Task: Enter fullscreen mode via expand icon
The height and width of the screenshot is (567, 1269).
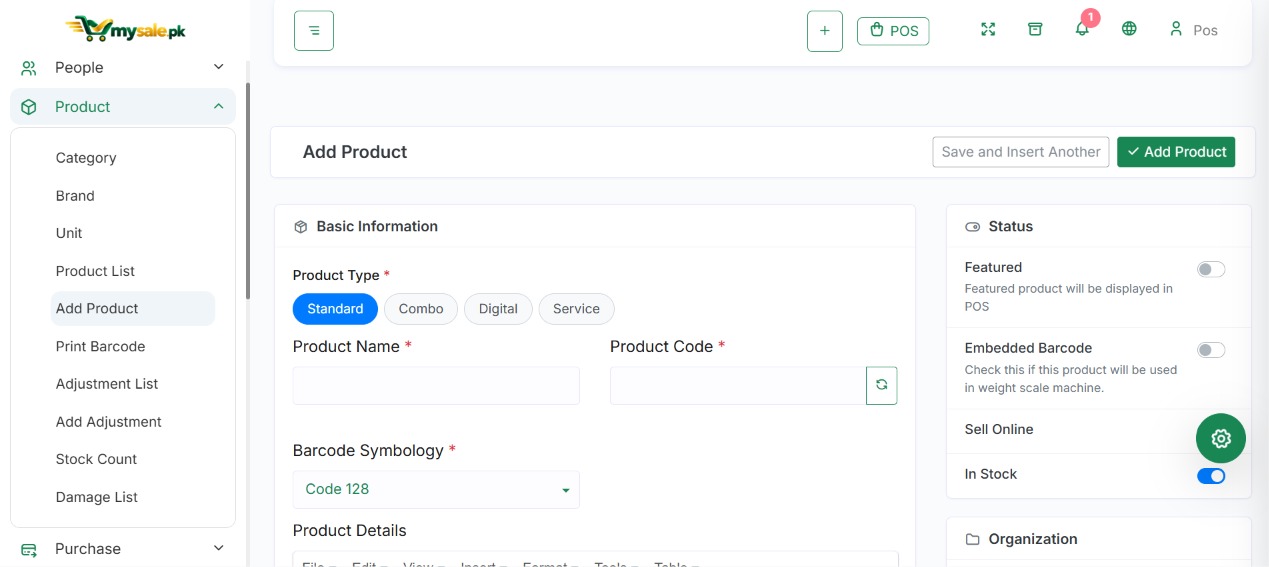Action: tap(988, 29)
